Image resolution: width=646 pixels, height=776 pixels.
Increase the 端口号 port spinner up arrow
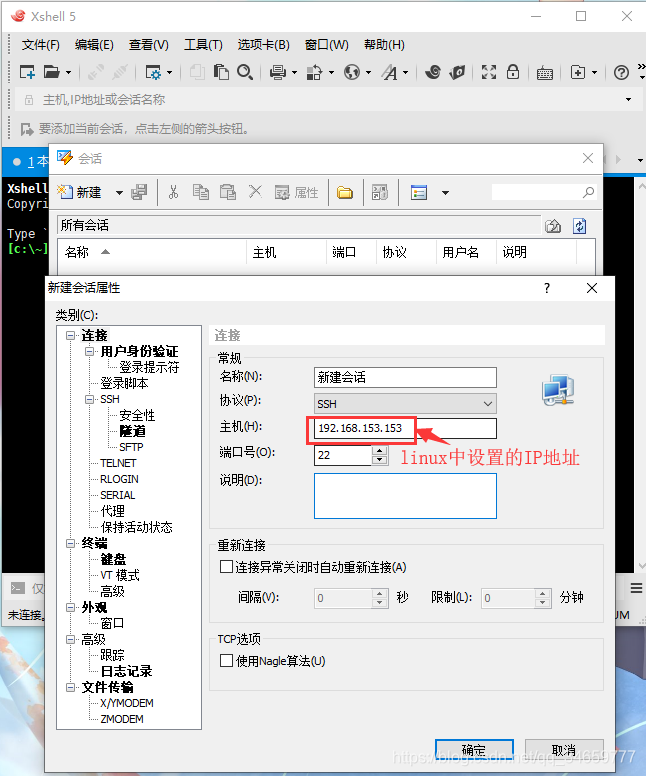379,450
